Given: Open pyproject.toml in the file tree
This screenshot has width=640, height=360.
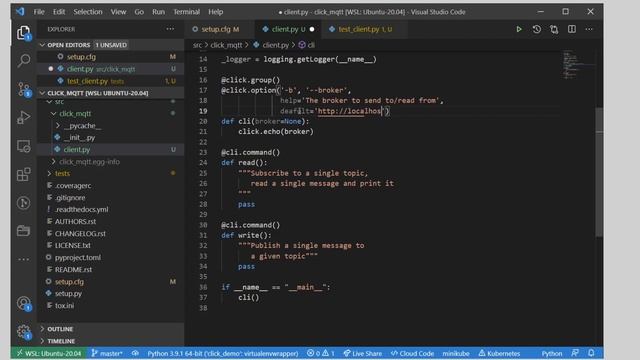Looking at the screenshot, I should [x=78, y=258].
